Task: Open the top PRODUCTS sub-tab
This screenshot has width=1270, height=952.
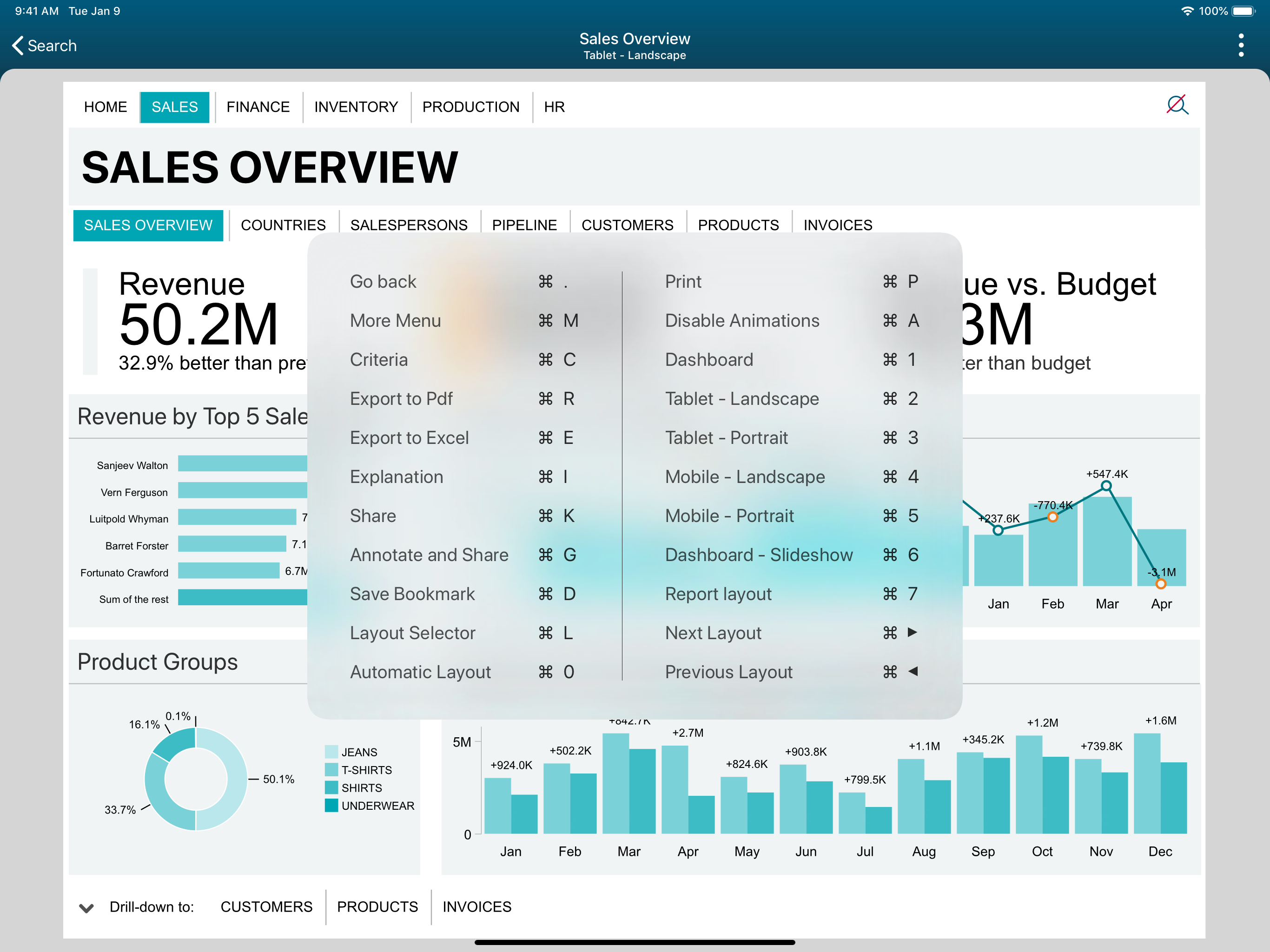Action: coord(738,225)
